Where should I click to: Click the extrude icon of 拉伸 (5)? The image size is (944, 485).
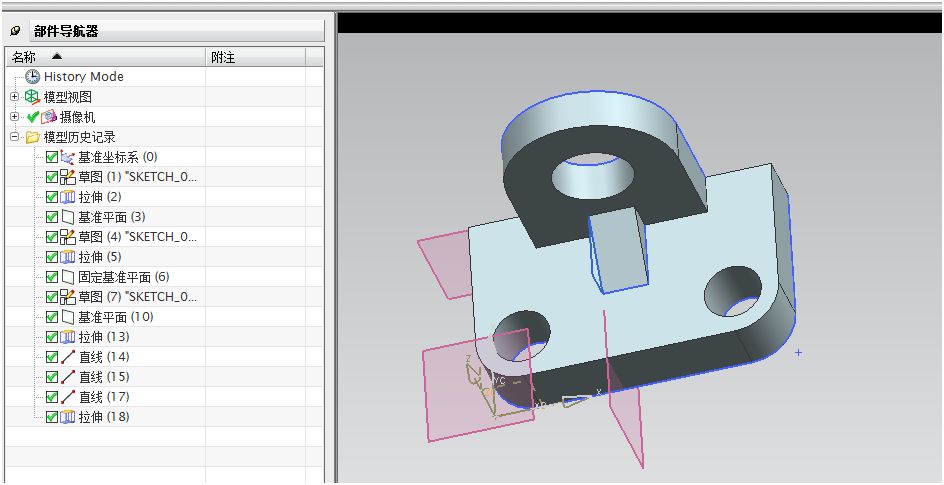pyautogui.click(x=67, y=257)
